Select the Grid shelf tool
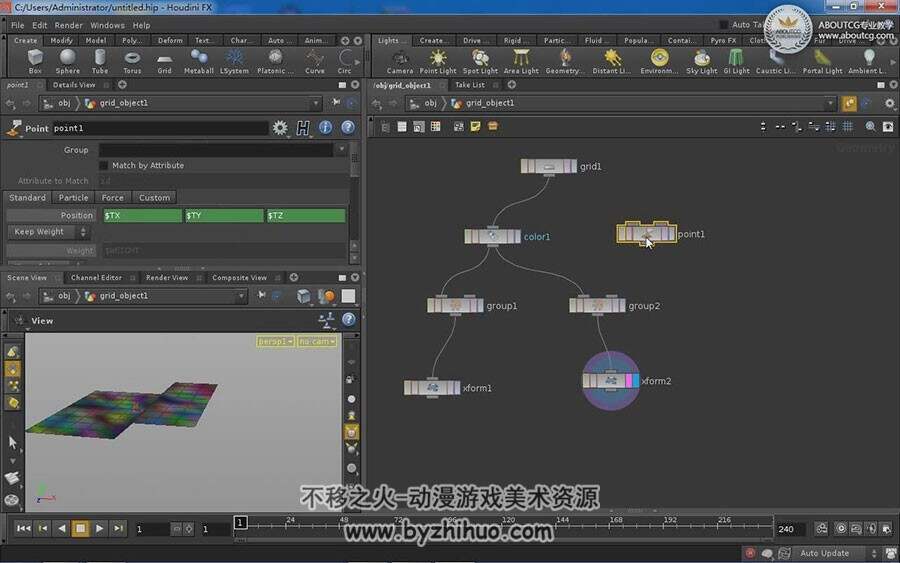The width and height of the screenshot is (900, 563). pos(164,61)
